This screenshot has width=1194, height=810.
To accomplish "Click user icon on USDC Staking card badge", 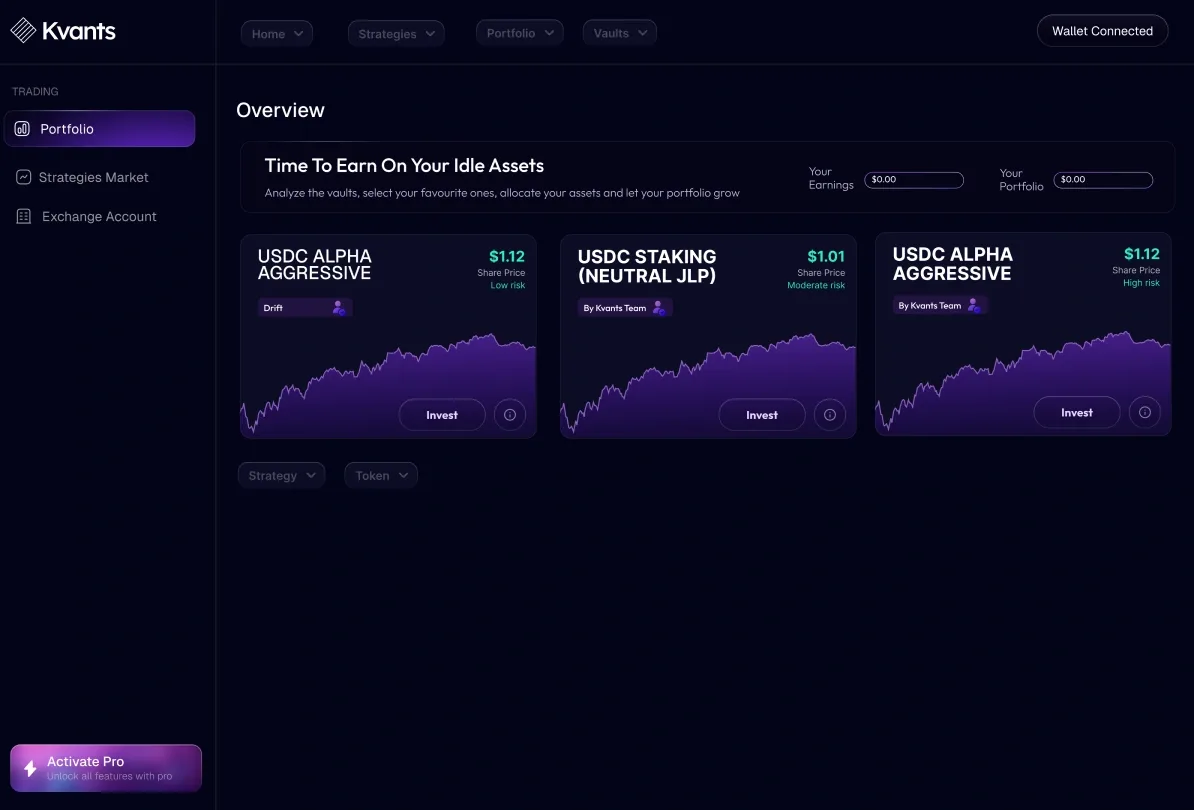I will (x=659, y=308).
